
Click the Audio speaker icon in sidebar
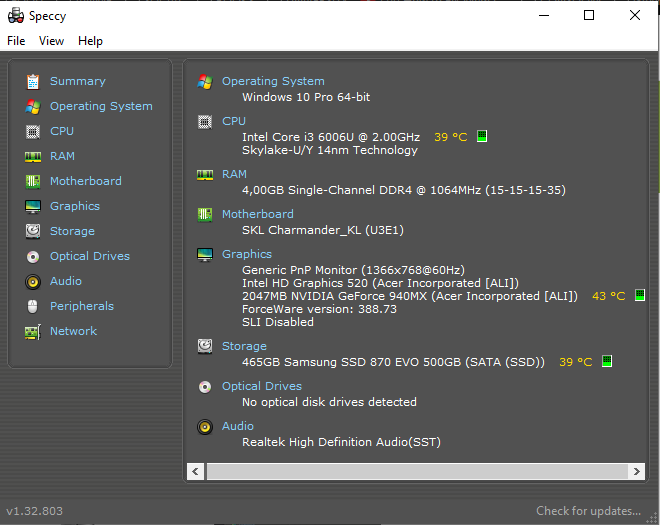pos(33,282)
